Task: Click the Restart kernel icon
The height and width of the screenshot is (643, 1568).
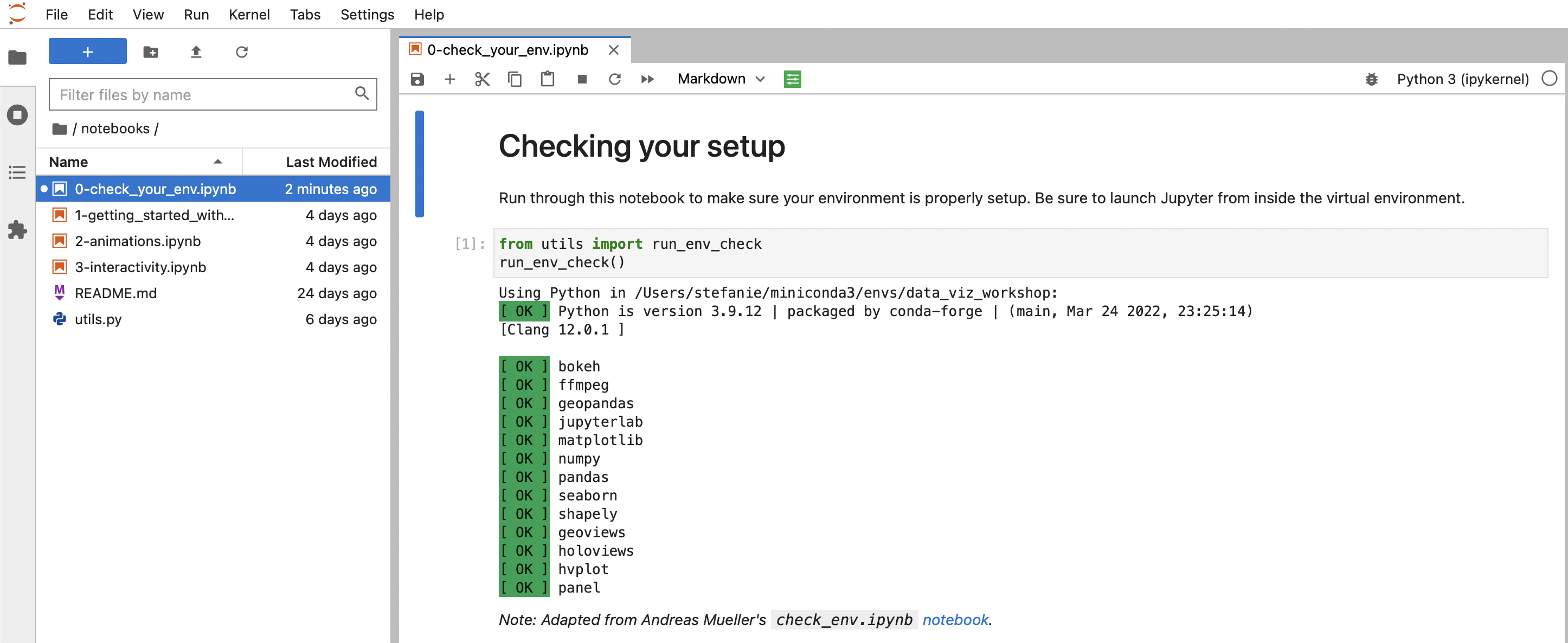Action: coord(614,78)
